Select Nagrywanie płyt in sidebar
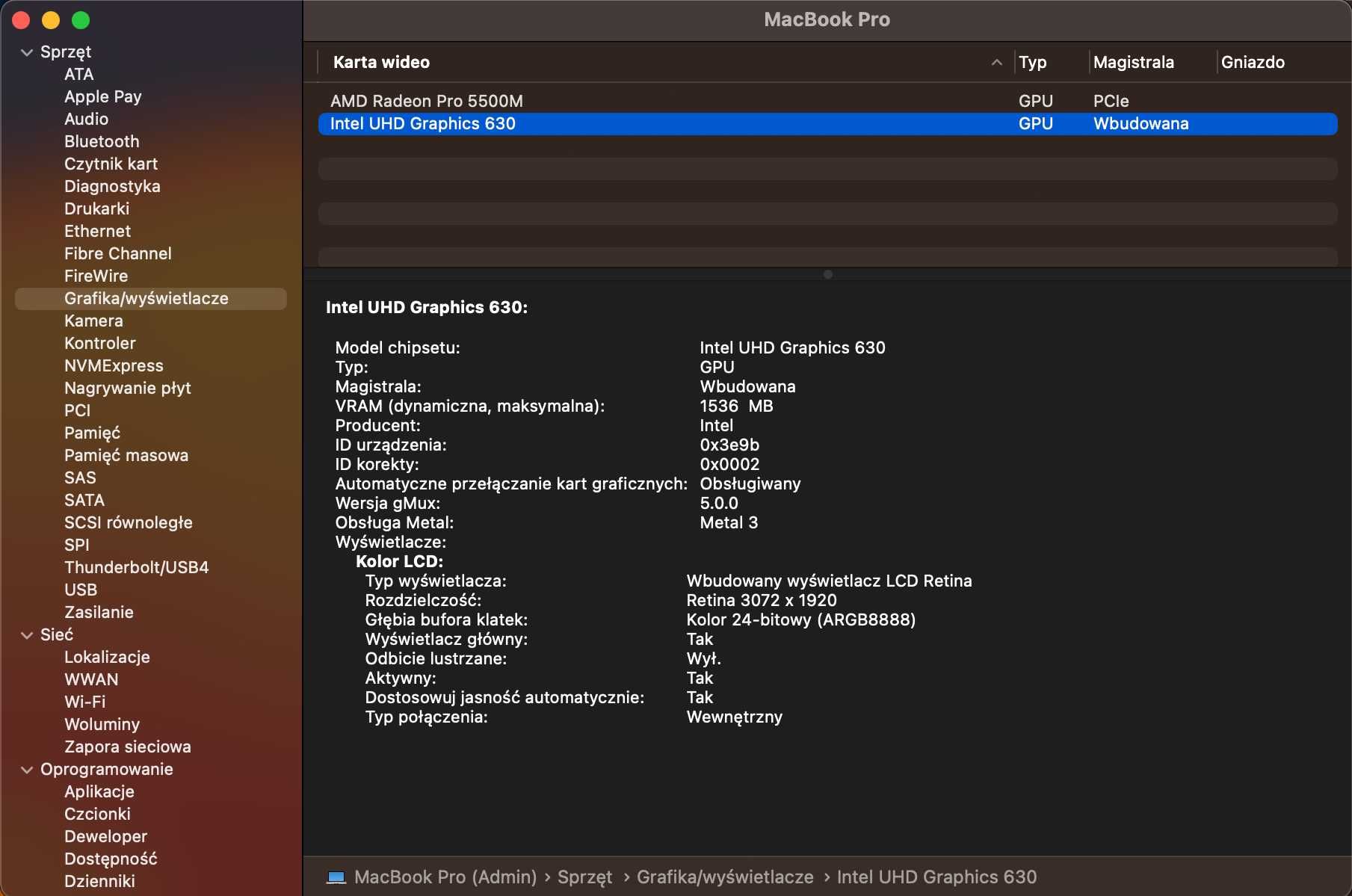1352x896 pixels. pyautogui.click(x=128, y=389)
